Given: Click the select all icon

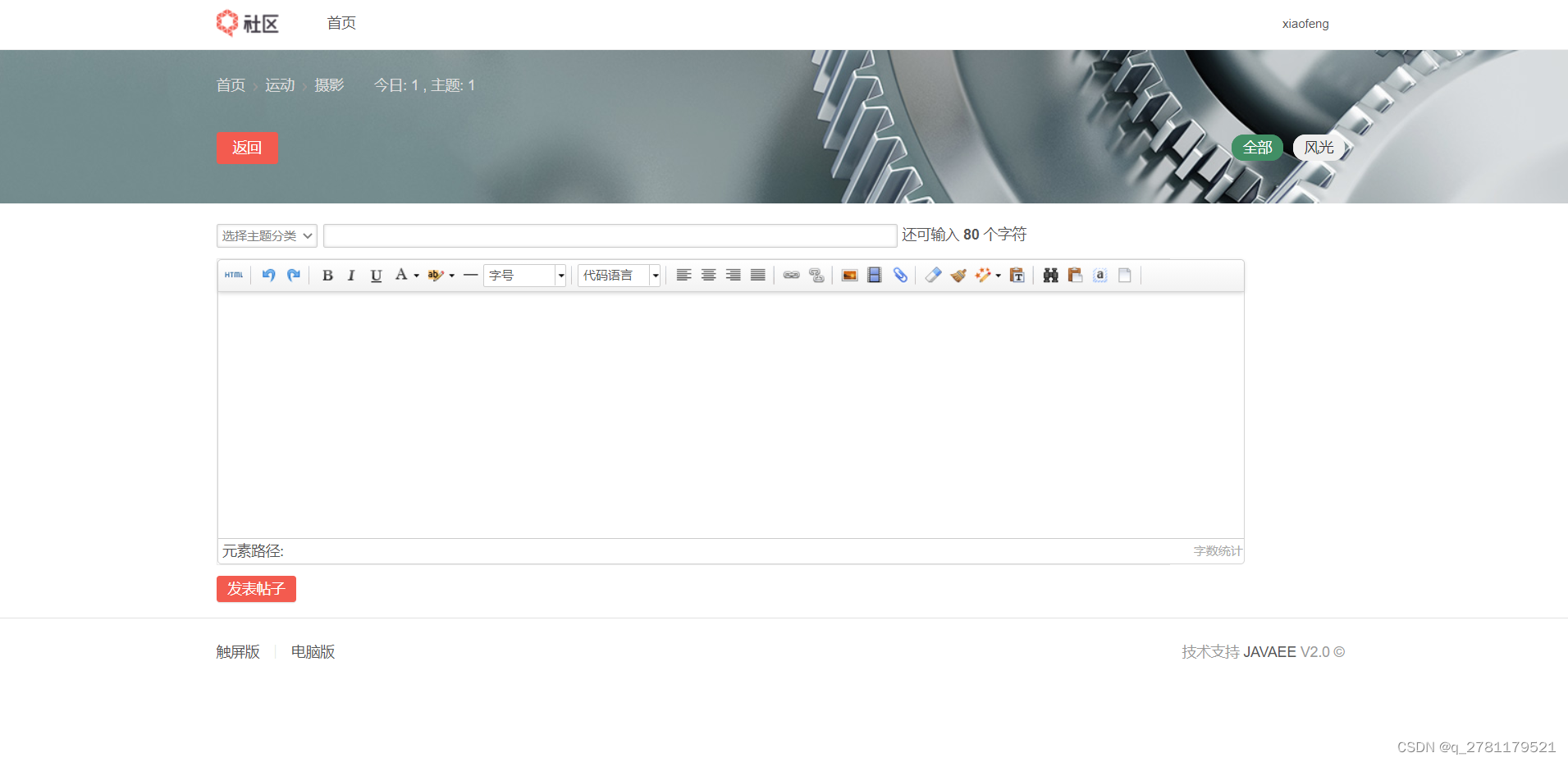Looking at the screenshot, I should 1100,276.
